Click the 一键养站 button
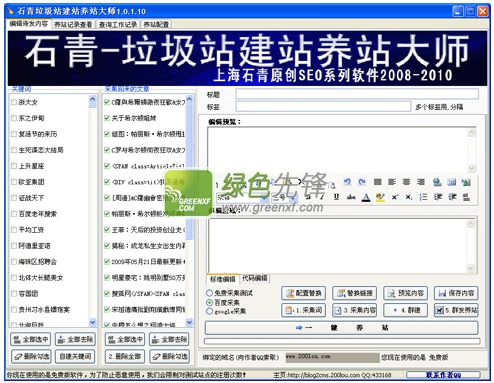The image size is (494, 383). coord(341,328)
